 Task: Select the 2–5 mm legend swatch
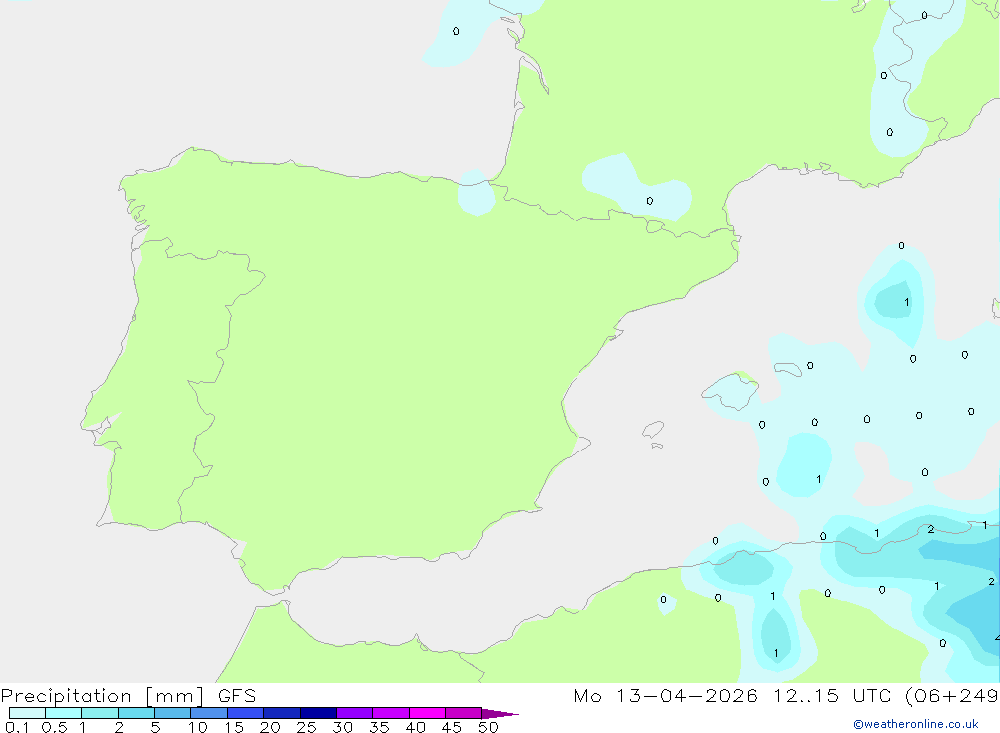point(136,713)
